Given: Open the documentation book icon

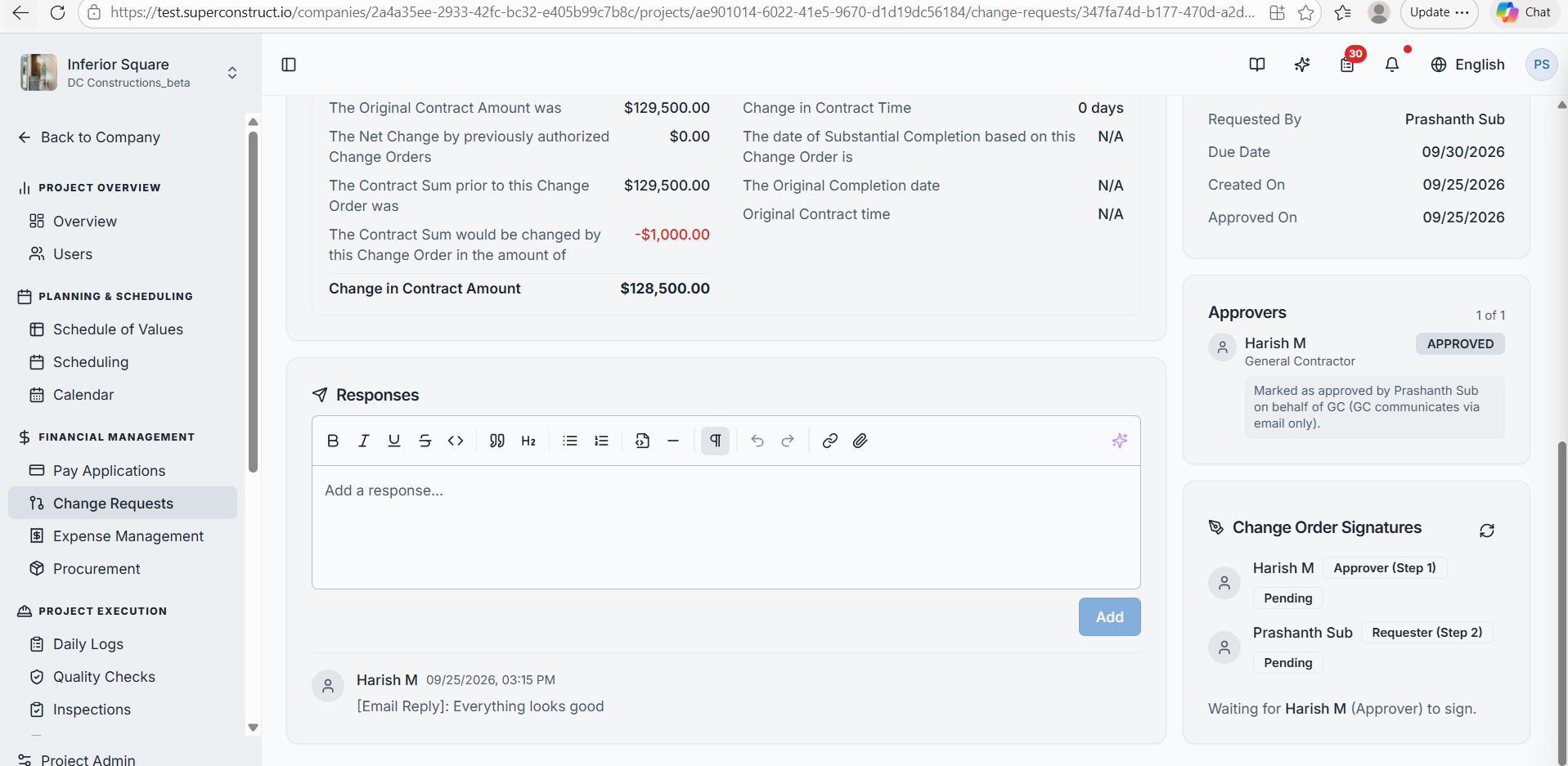Looking at the screenshot, I should (1257, 65).
